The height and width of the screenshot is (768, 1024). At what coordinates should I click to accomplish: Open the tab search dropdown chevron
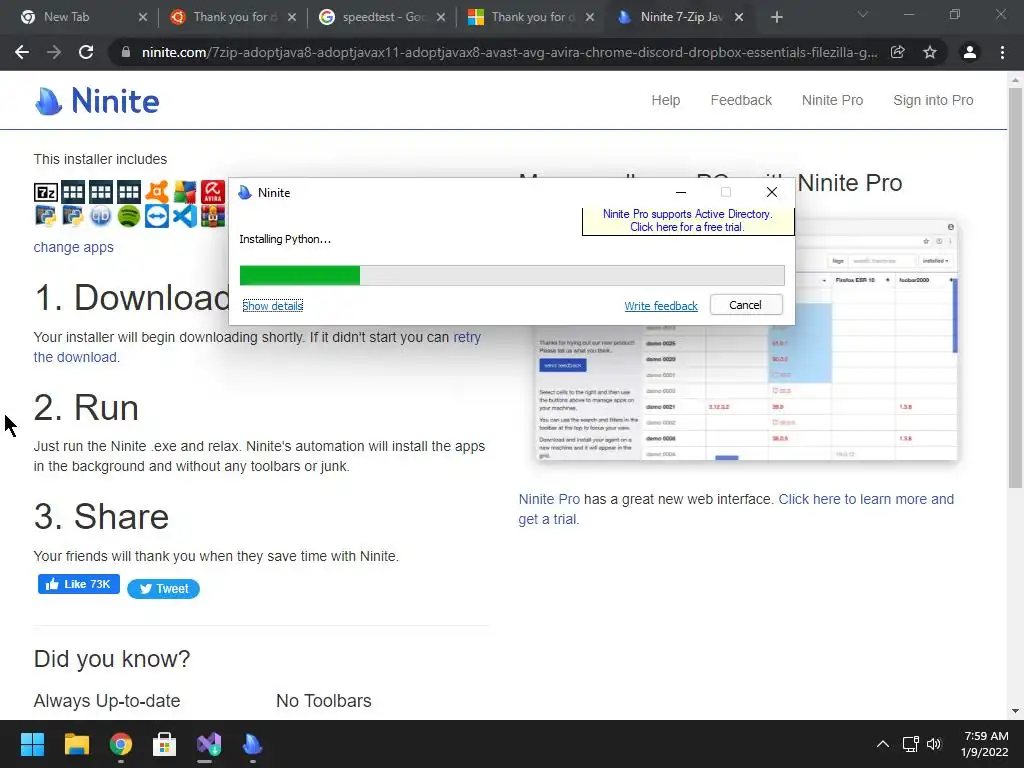point(863,14)
